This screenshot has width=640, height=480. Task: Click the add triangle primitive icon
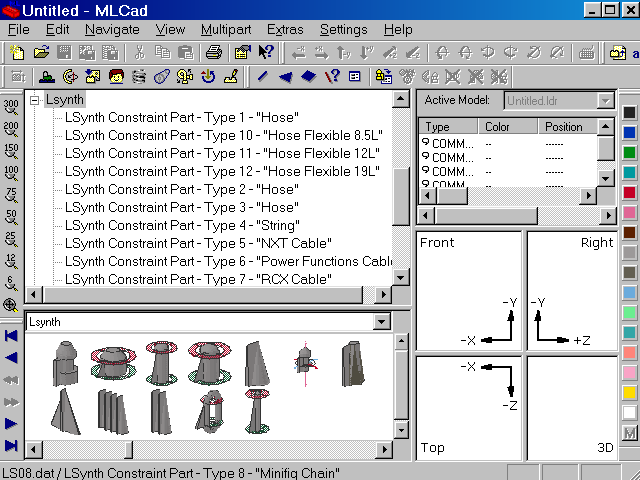coord(286,76)
